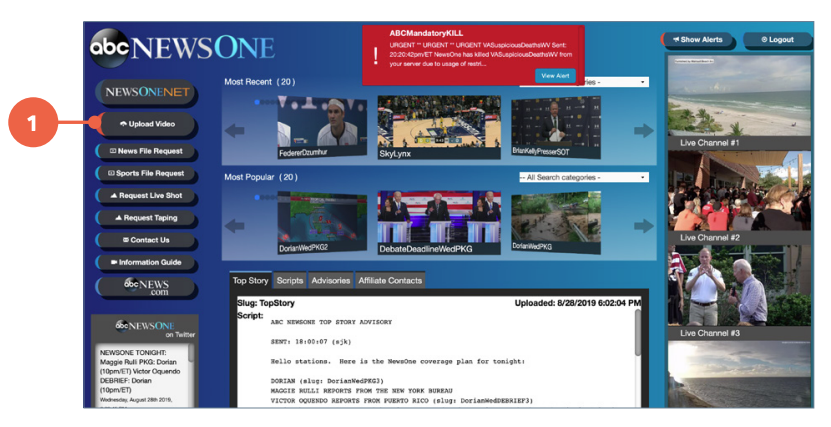Go to next Most Popular videos with right arrow
This screenshot has height=427, width=831.
(644, 226)
